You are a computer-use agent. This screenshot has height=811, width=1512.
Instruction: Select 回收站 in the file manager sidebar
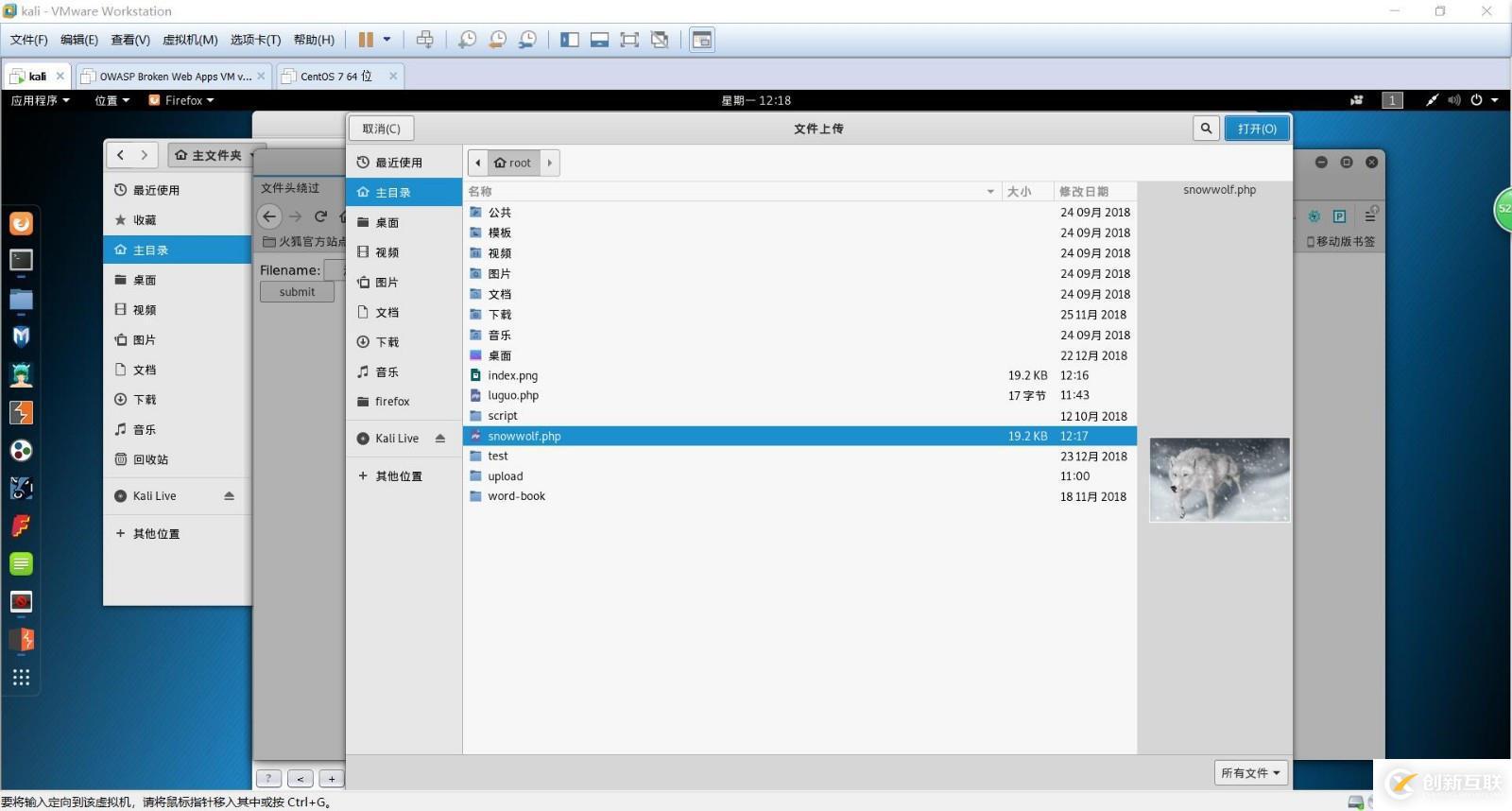pyautogui.click(x=177, y=460)
